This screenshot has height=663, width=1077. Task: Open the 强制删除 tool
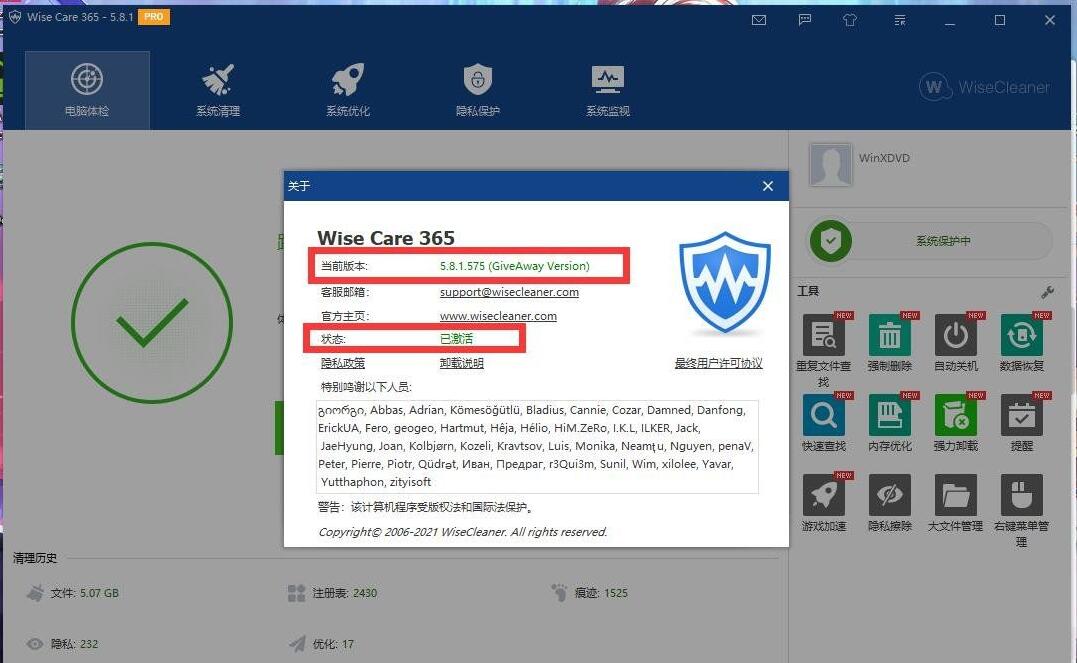(x=889, y=342)
